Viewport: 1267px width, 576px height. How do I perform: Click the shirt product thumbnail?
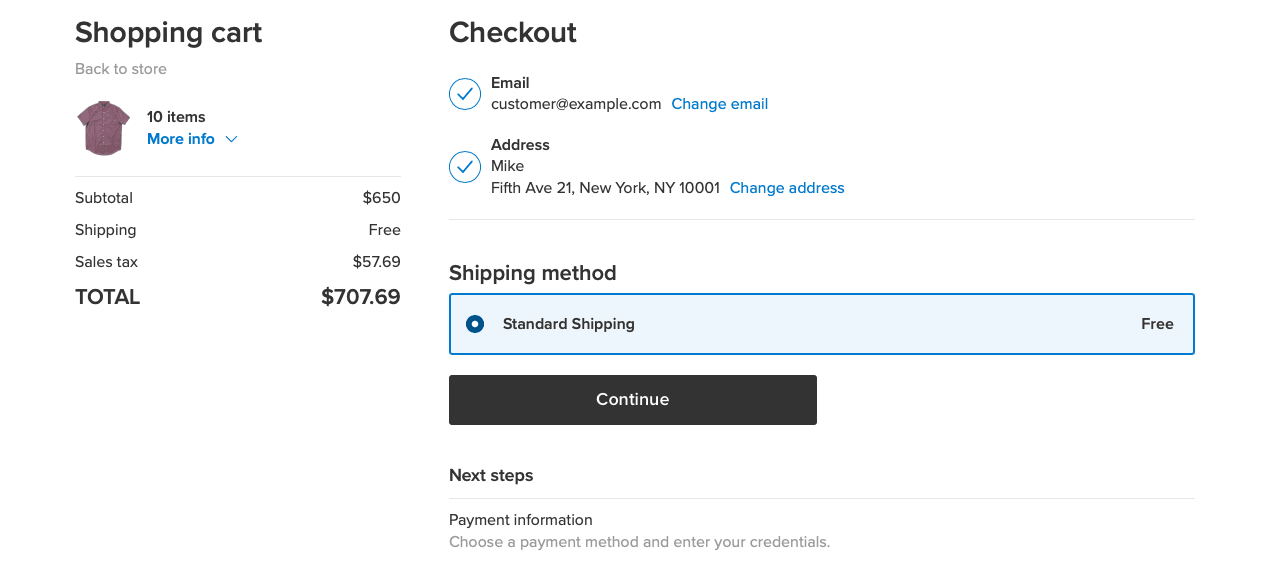[x=102, y=128]
